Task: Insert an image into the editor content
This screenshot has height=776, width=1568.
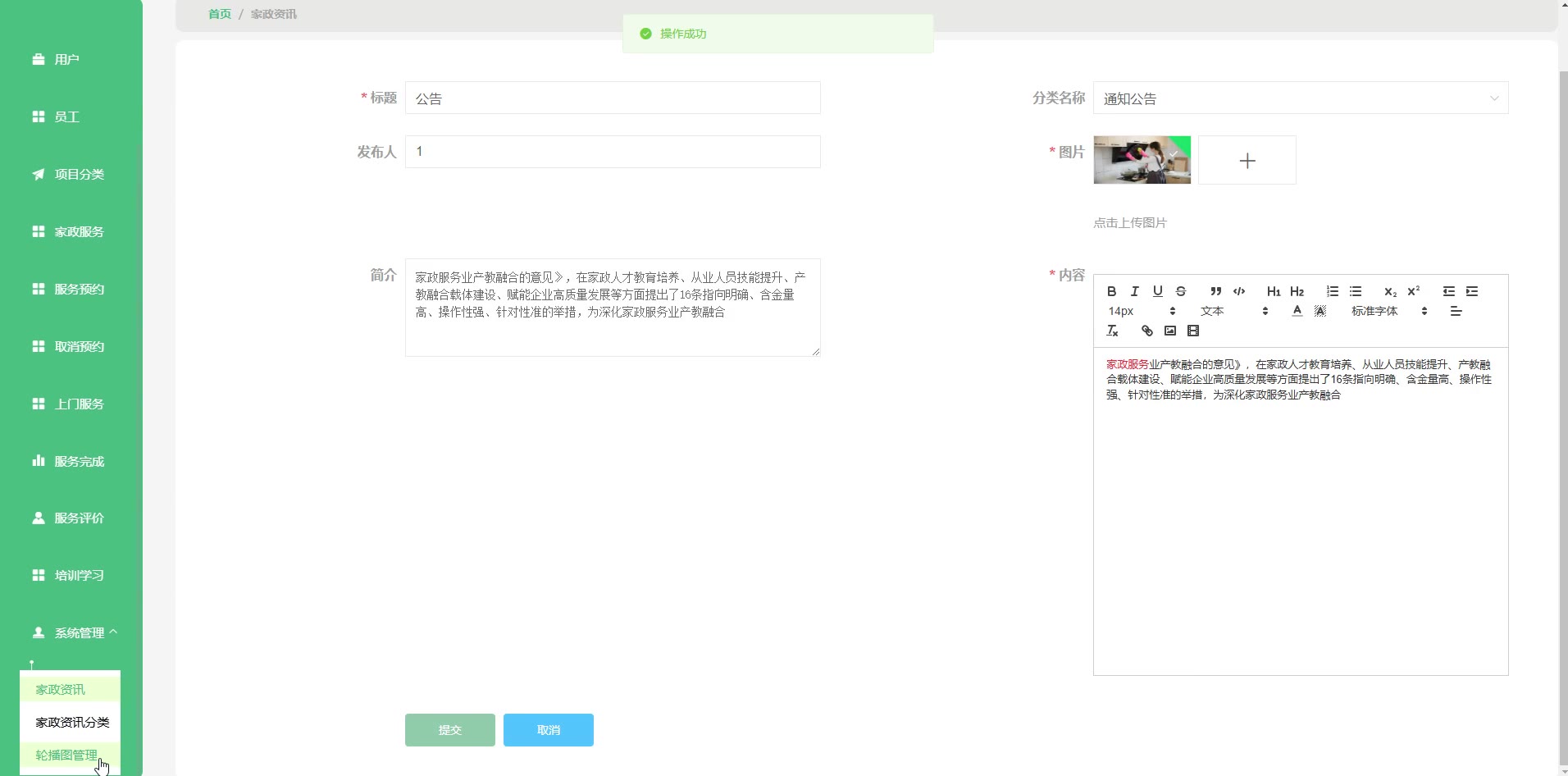Action: pos(1169,331)
